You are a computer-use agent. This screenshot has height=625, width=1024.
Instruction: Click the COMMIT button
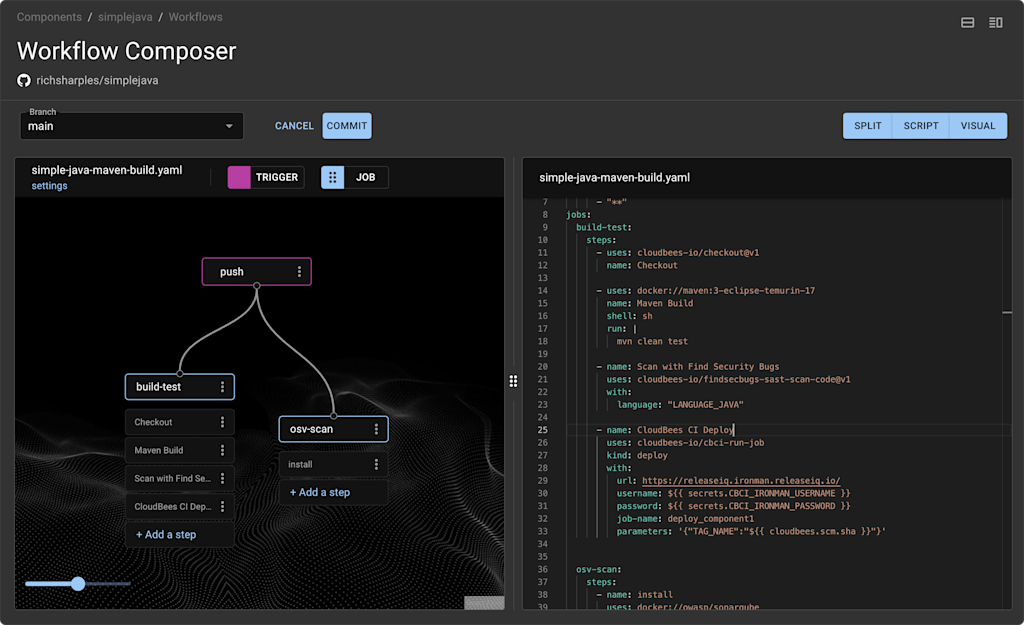click(x=347, y=126)
